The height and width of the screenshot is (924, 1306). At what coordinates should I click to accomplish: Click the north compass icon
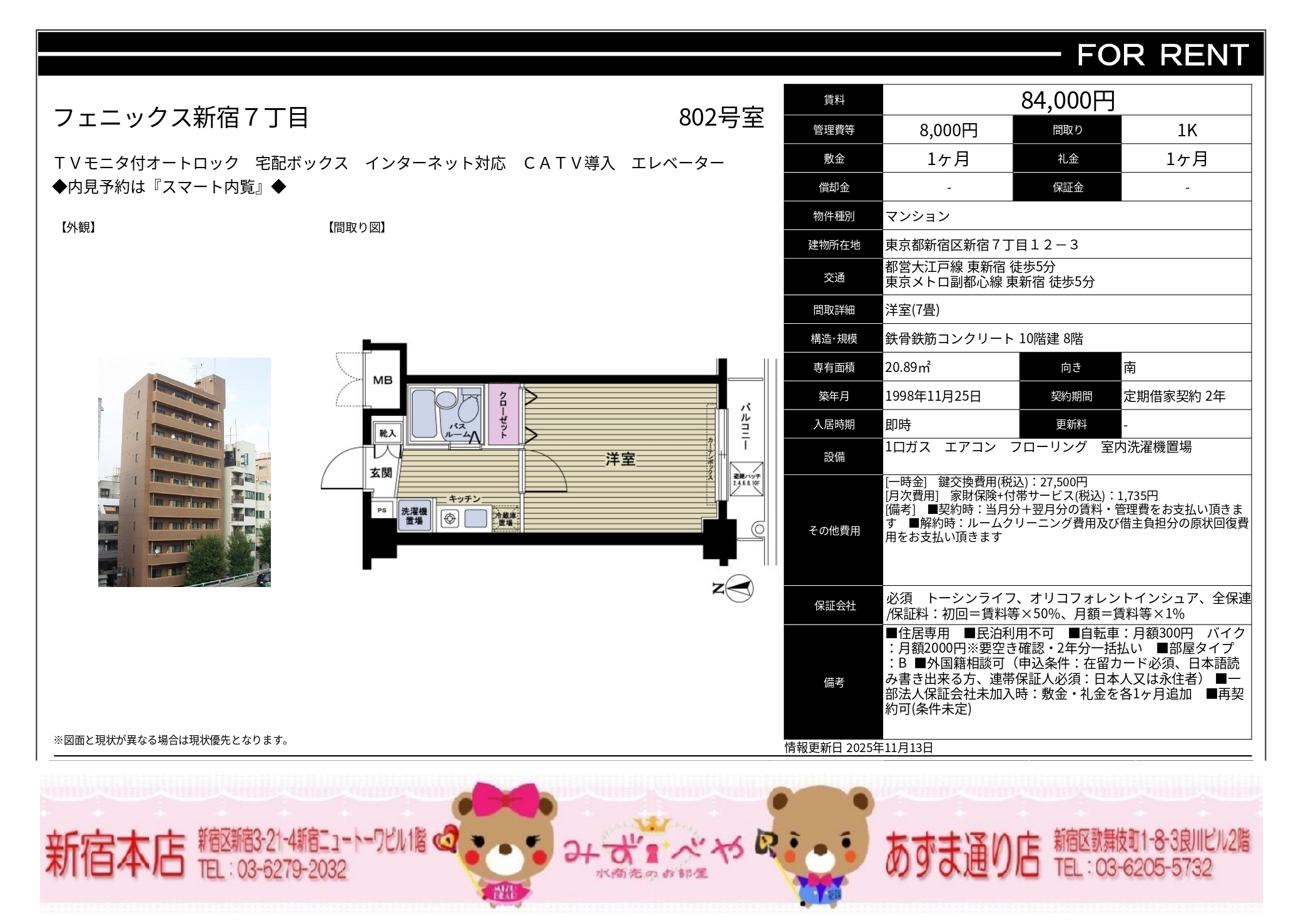[738, 588]
